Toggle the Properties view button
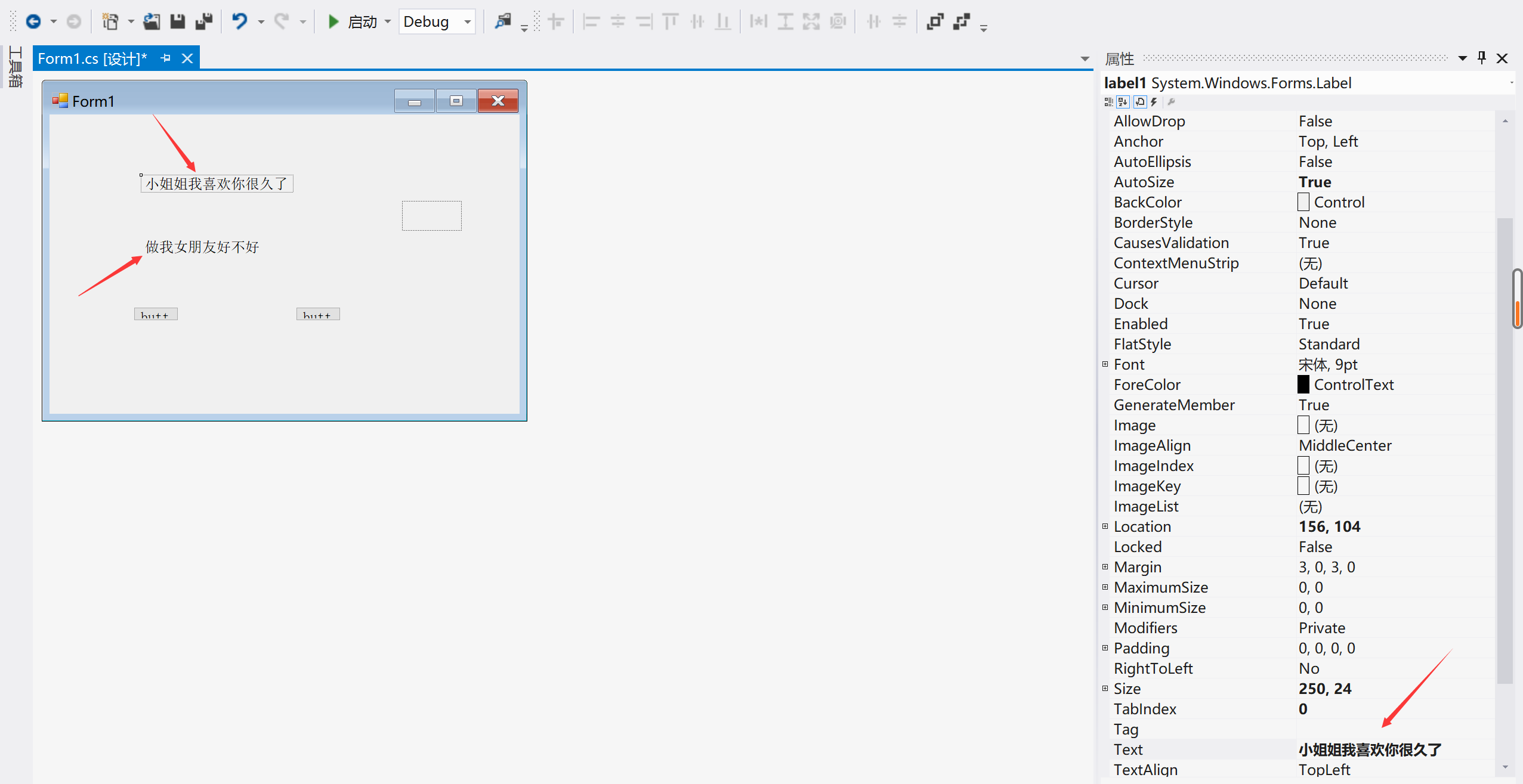 click(1139, 102)
